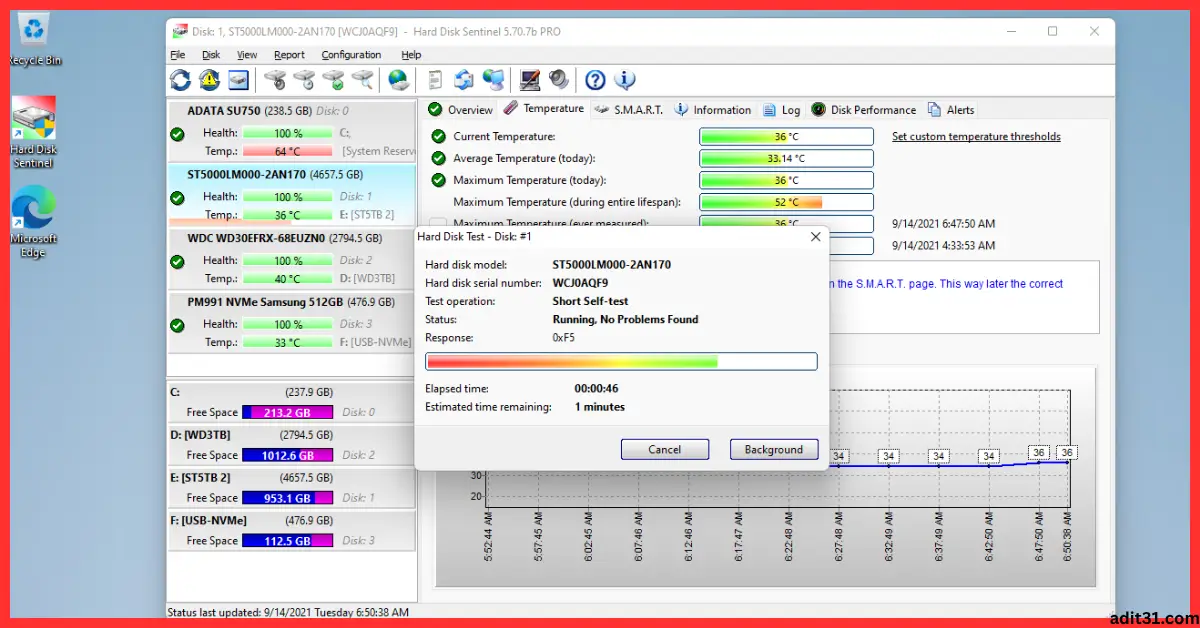Click the Status last updated status bar text
Viewport: 1200px width, 628px height.
288,612
